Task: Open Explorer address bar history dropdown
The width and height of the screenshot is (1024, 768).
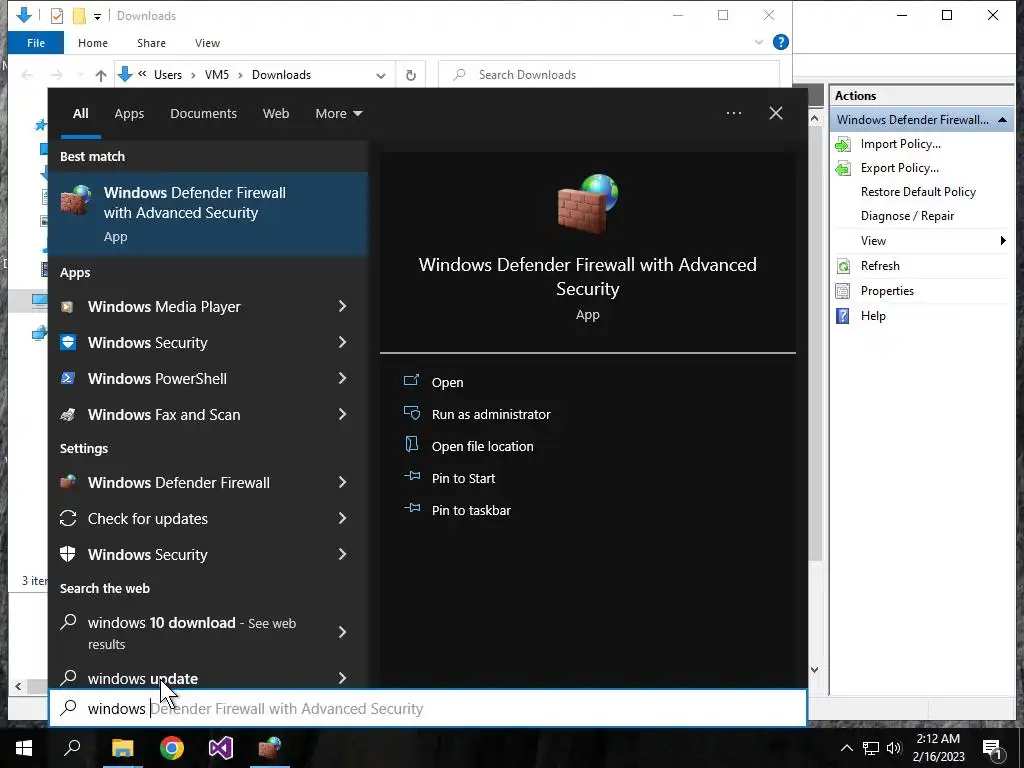Action: [381, 76]
